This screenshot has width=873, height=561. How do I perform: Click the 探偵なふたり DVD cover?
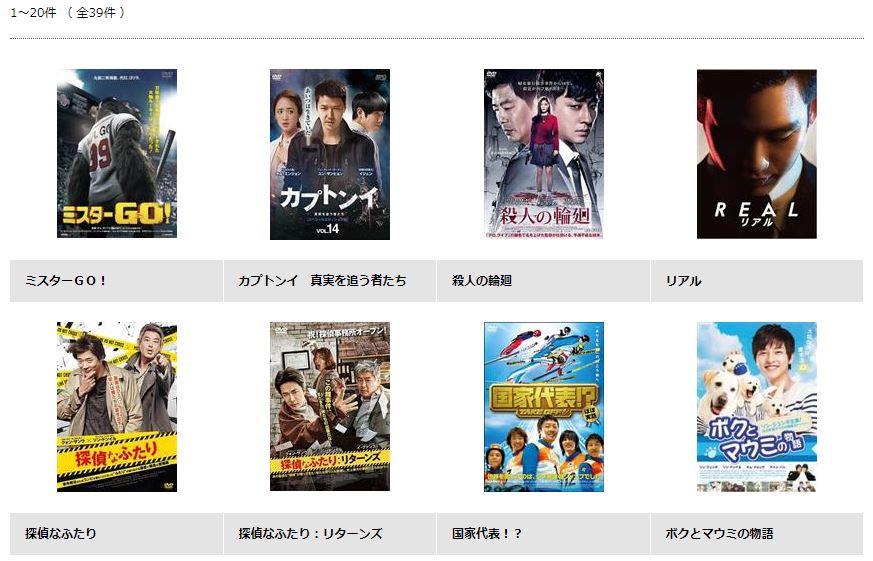[x=117, y=407]
